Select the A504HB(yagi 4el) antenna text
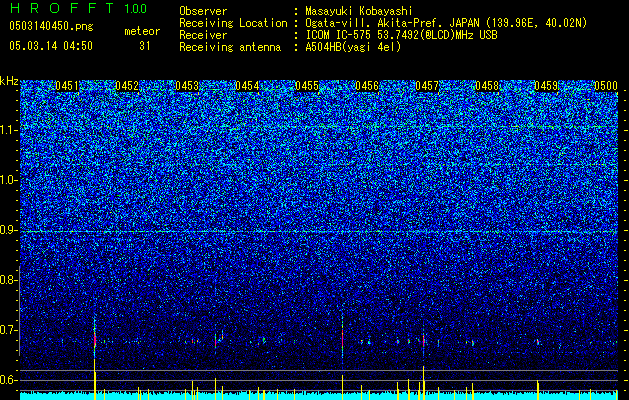Viewport: 629px width, 400px height. click(x=353, y=47)
